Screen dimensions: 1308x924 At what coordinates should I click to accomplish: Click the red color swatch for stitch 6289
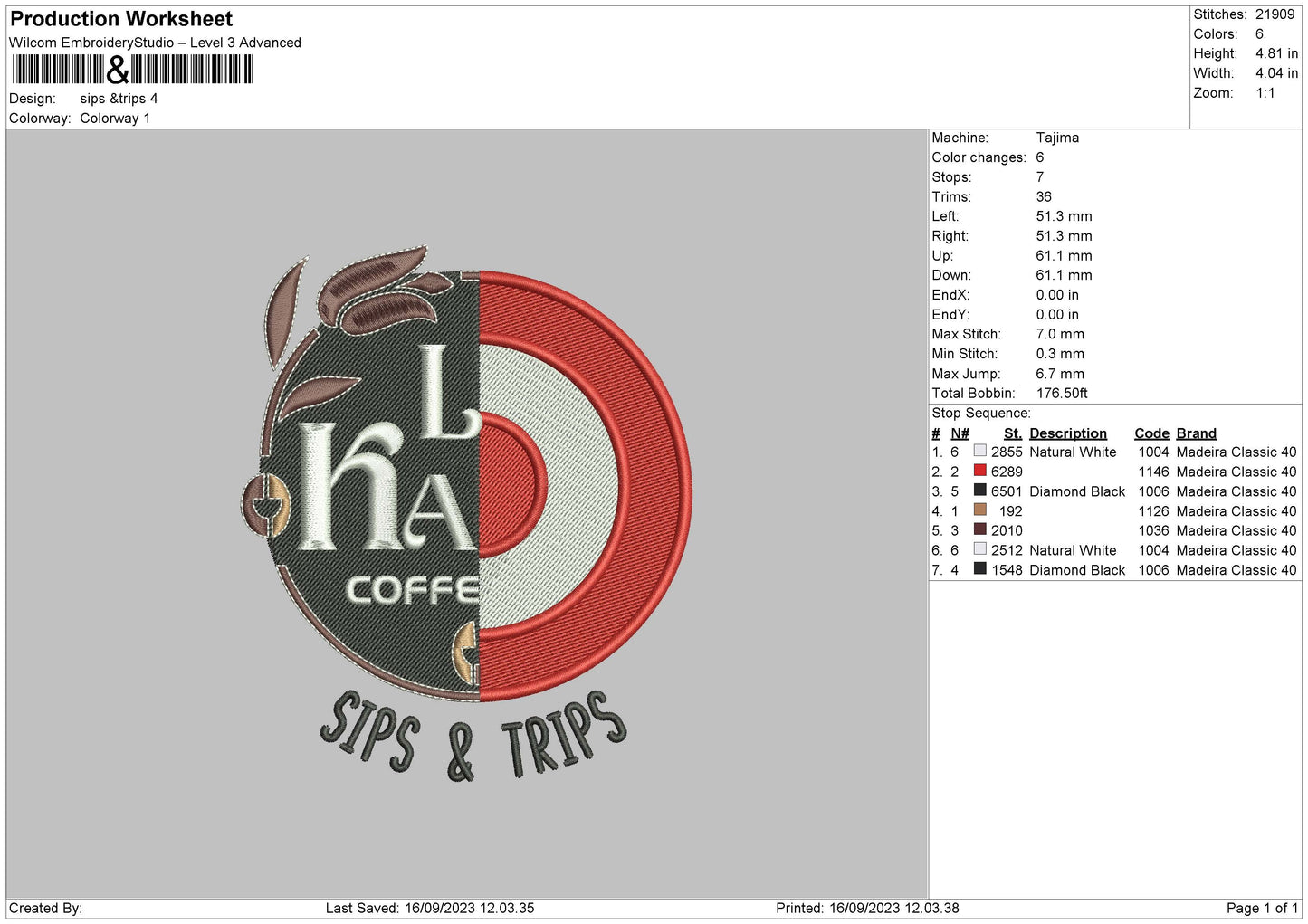coord(979,471)
